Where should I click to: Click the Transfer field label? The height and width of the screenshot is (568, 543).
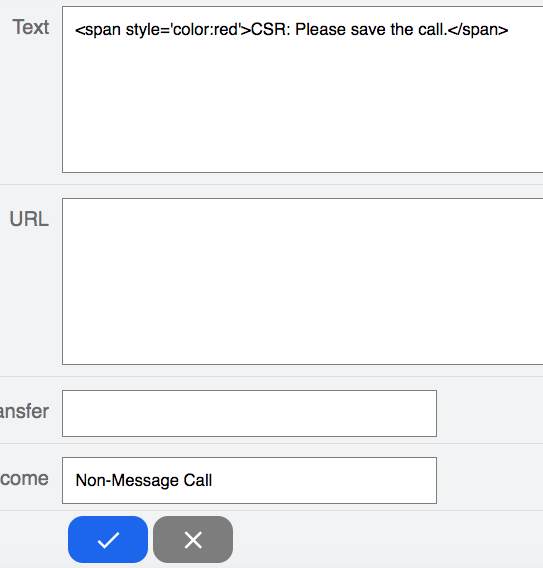point(24,412)
